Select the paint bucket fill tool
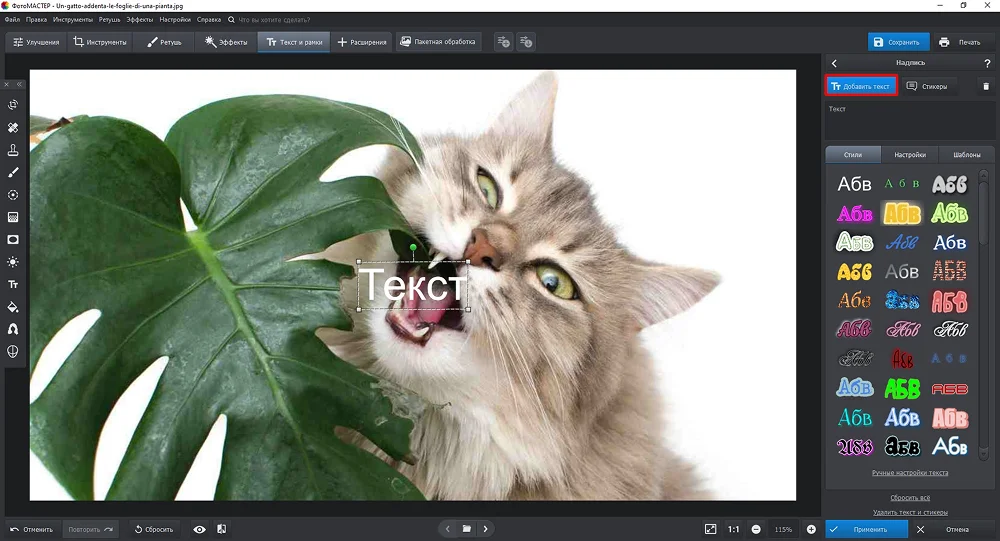 13,307
